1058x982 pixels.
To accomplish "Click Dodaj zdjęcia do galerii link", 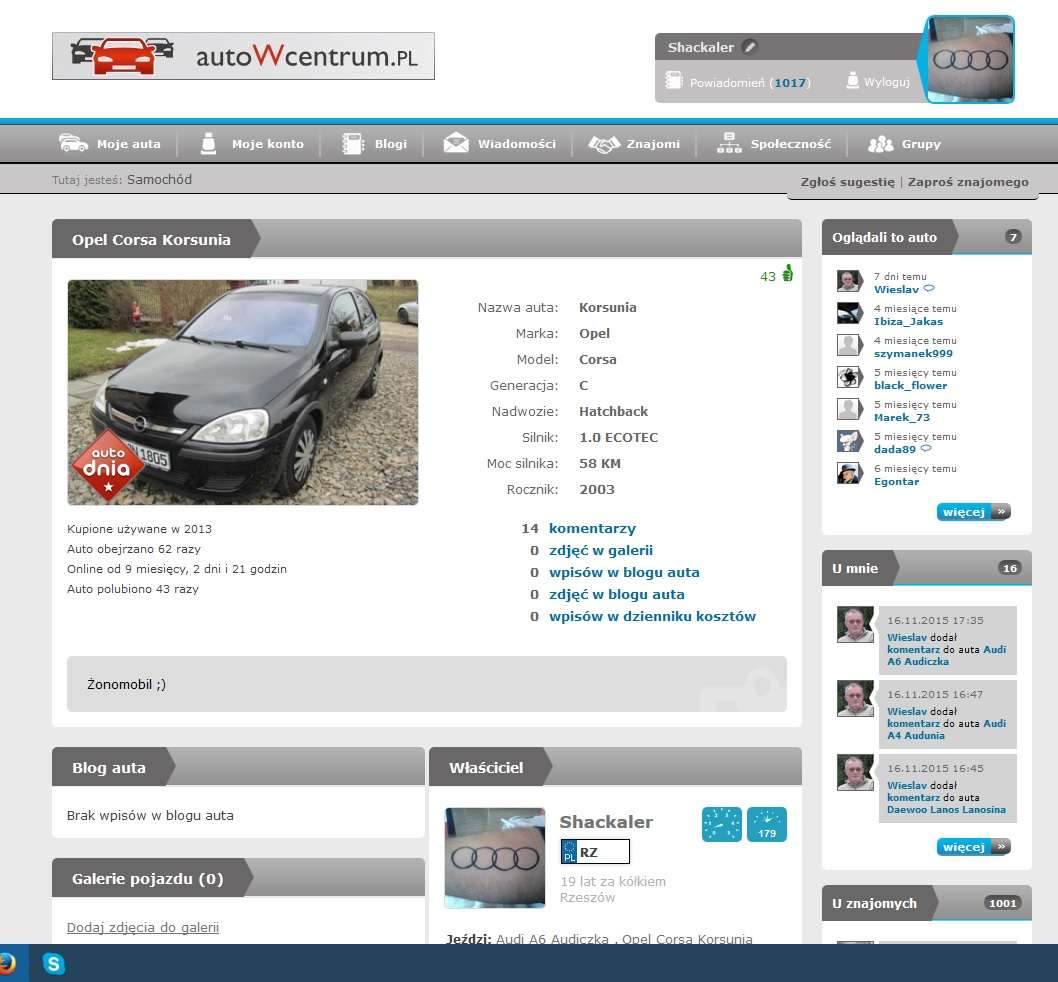I will 143,927.
